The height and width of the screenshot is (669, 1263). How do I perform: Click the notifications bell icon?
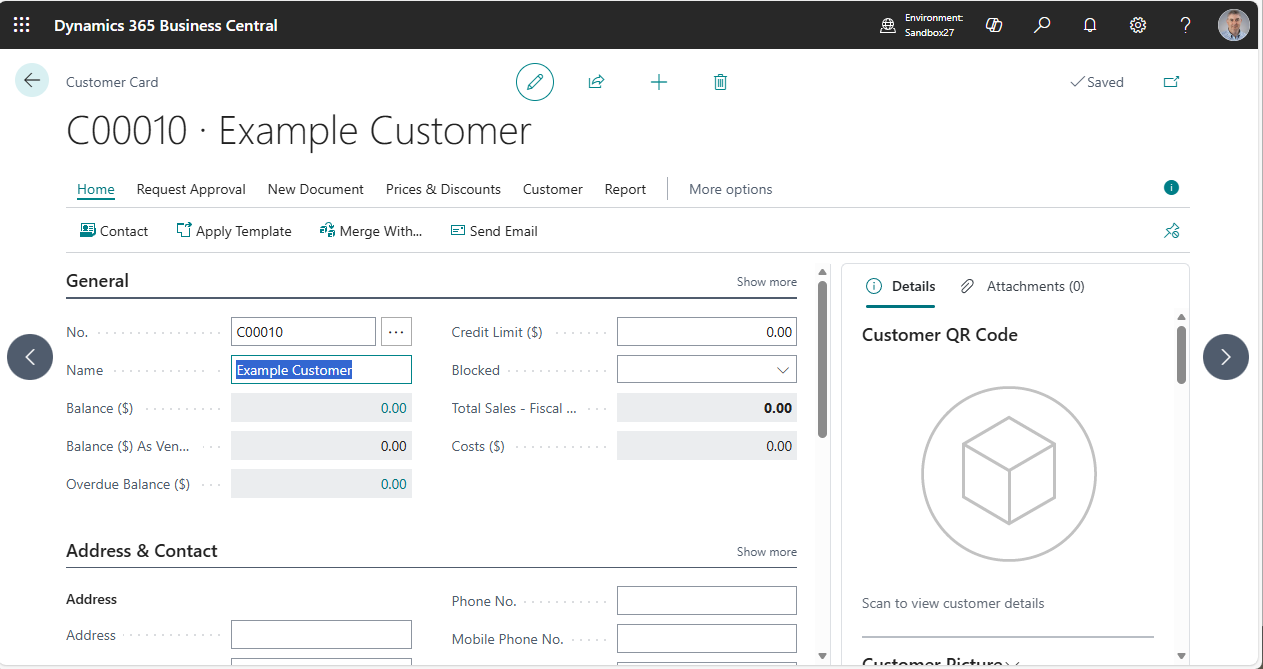click(x=1089, y=24)
